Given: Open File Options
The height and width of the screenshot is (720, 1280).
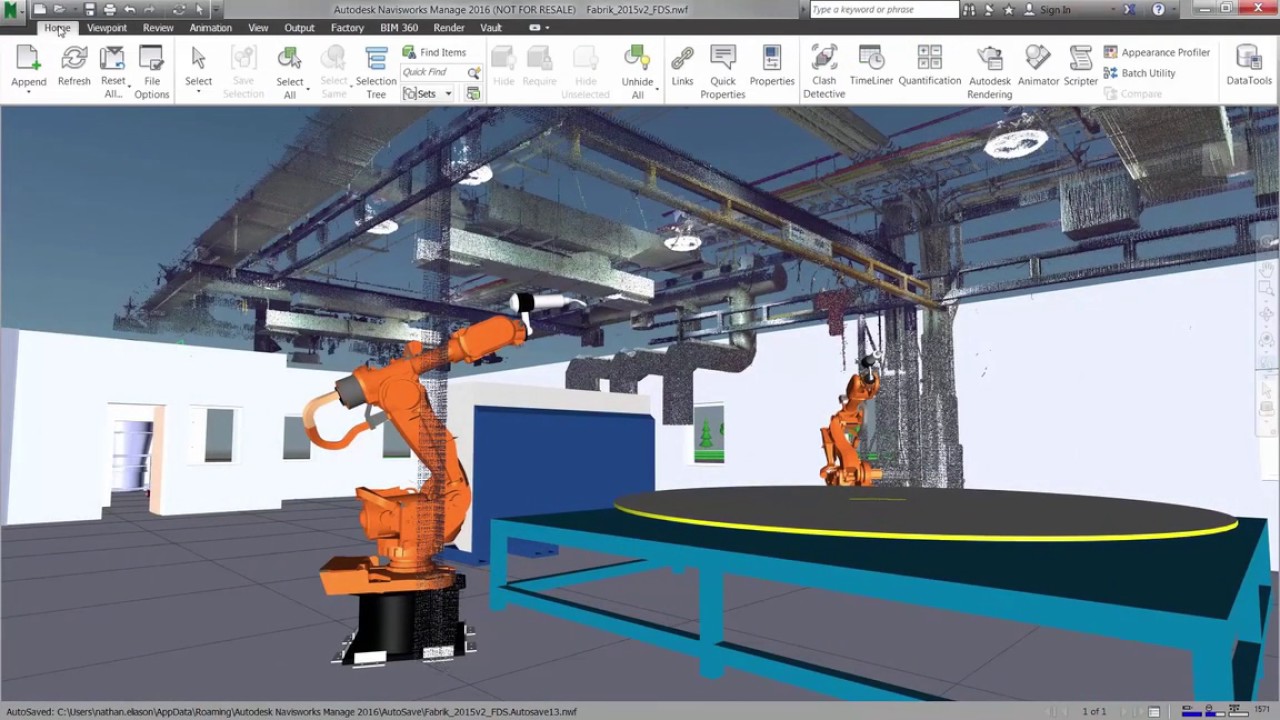Looking at the screenshot, I should pyautogui.click(x=151, y=72).
